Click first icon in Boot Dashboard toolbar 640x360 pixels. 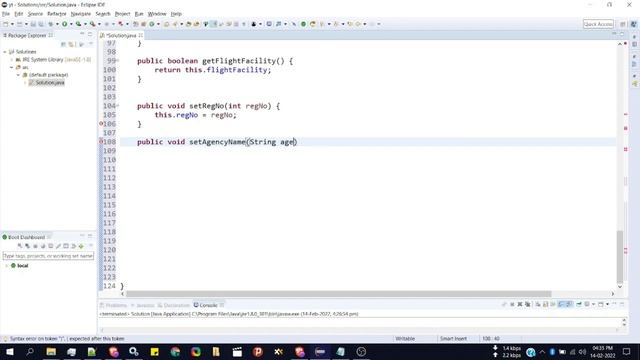pyautogui.click(x=20, y=246)
